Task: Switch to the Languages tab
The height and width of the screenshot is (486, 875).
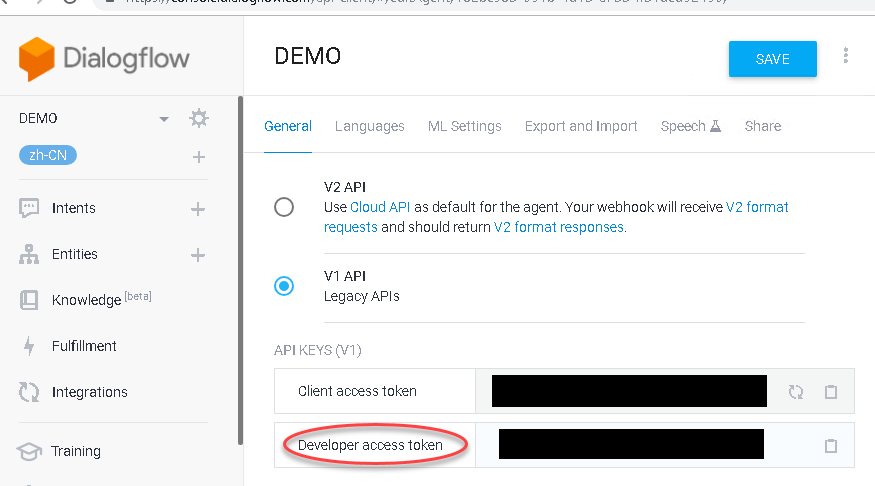Action: [x=369, y=126]
